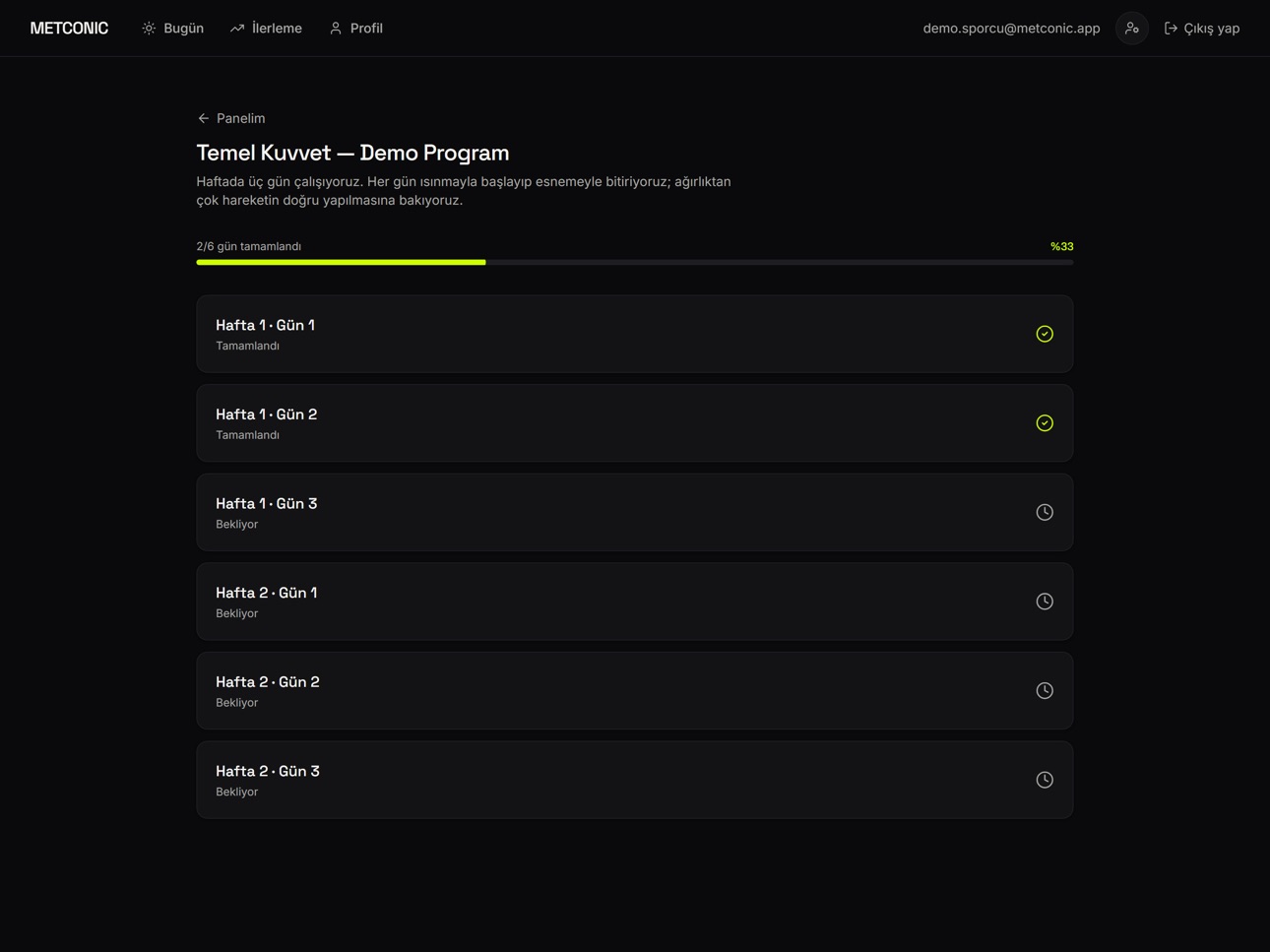Open the Hafta 2 · Gün 1 card
This screenshot has width=1270, height=952.
634,602
